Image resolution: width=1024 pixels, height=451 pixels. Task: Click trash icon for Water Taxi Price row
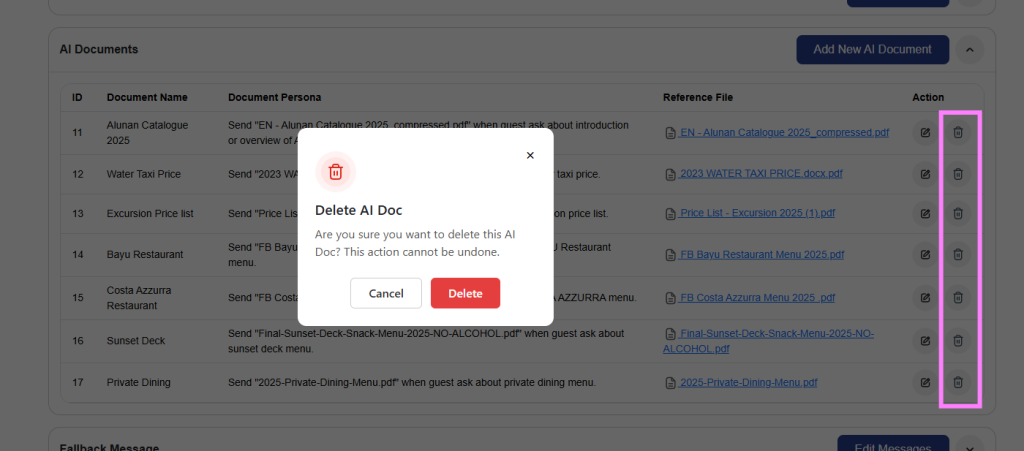point(957,174)
